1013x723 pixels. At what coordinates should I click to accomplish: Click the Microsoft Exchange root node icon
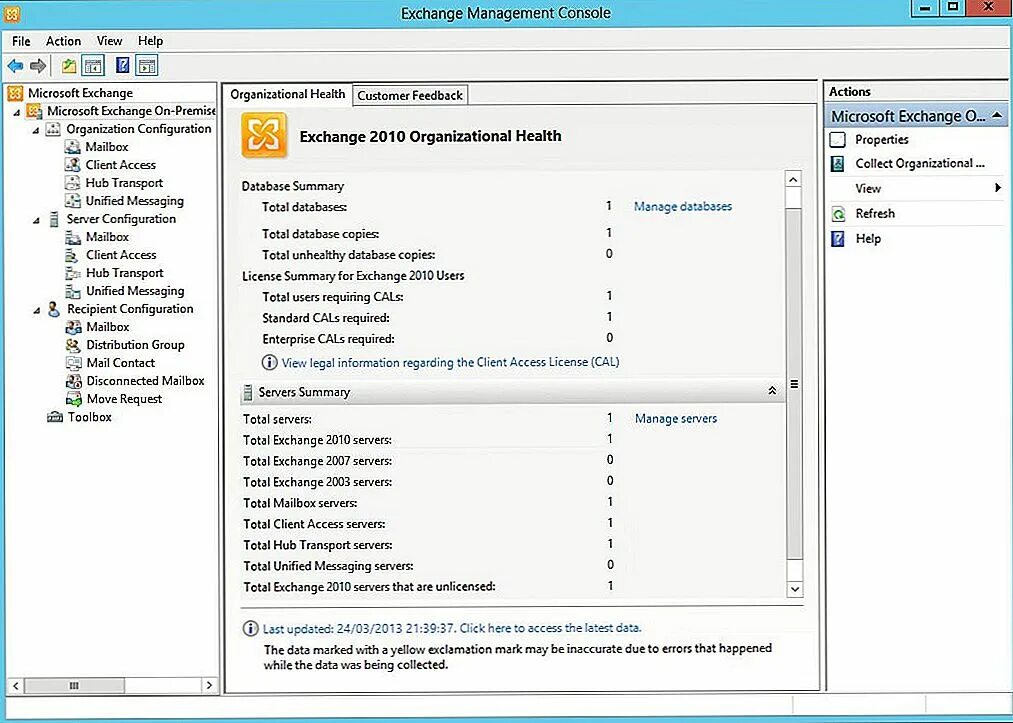(x=16, y=93)
